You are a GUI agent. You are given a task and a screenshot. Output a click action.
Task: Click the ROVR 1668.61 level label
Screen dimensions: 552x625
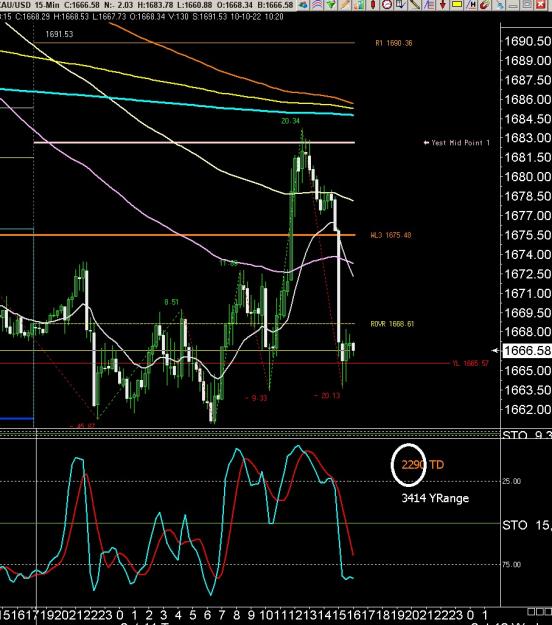[x=392, y=324]
